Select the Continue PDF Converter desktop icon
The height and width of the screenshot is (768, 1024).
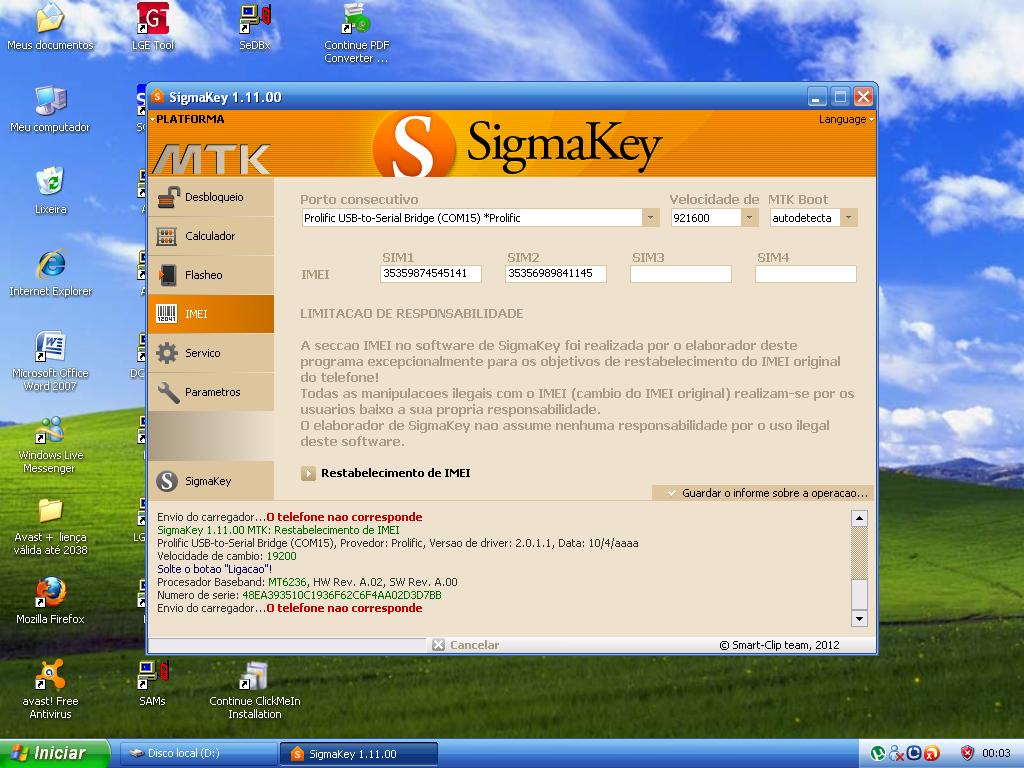357,33
